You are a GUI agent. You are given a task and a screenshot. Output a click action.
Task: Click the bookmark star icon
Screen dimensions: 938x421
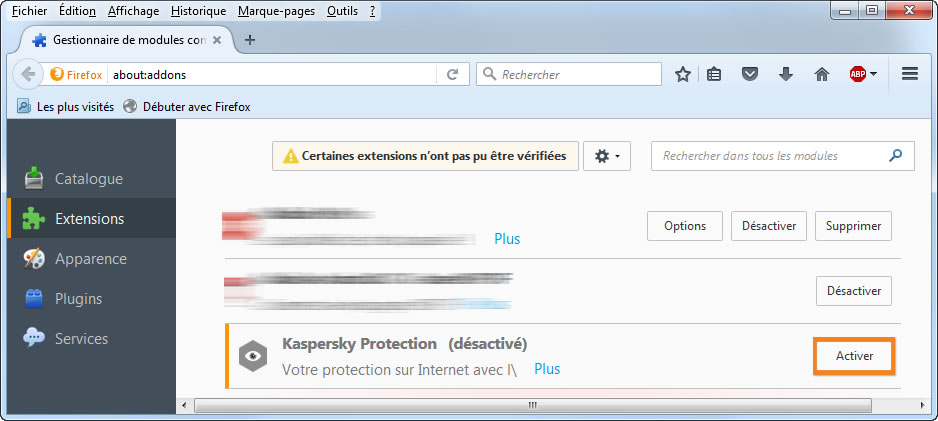point(683,74)
